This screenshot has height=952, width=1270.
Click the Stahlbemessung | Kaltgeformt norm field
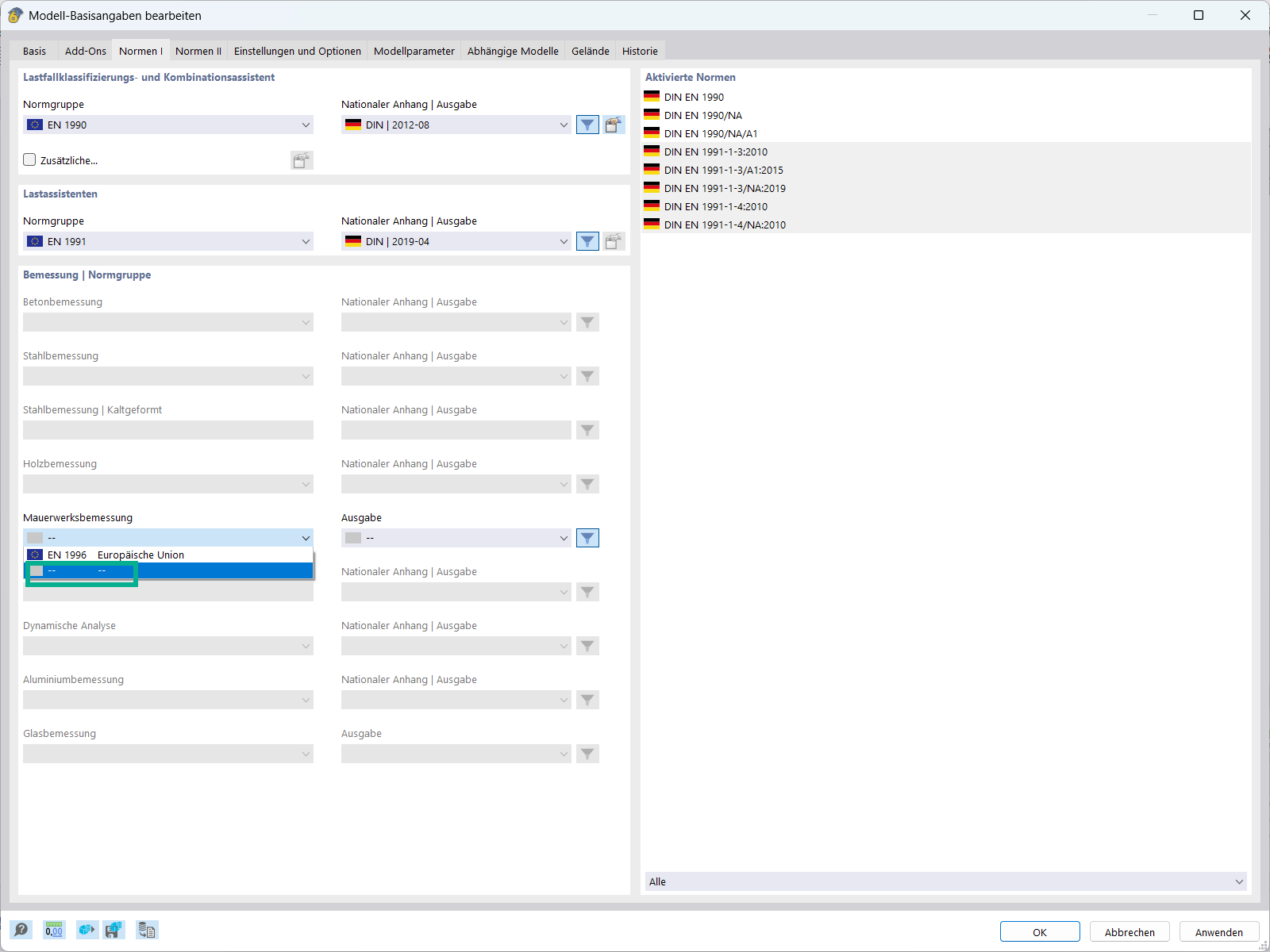coord(168,430)
